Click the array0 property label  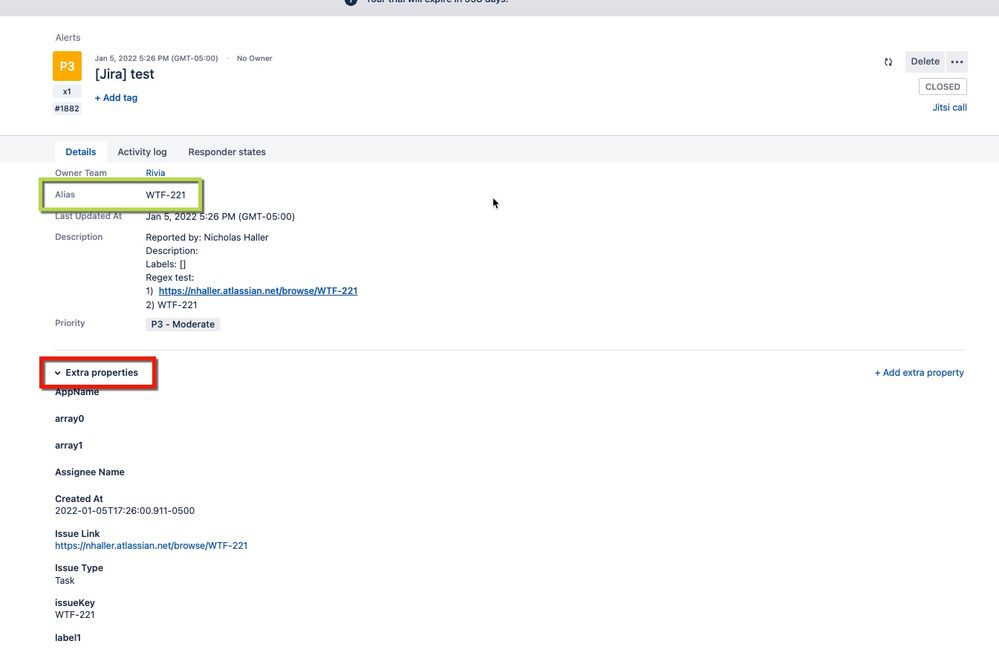(69, 419)
